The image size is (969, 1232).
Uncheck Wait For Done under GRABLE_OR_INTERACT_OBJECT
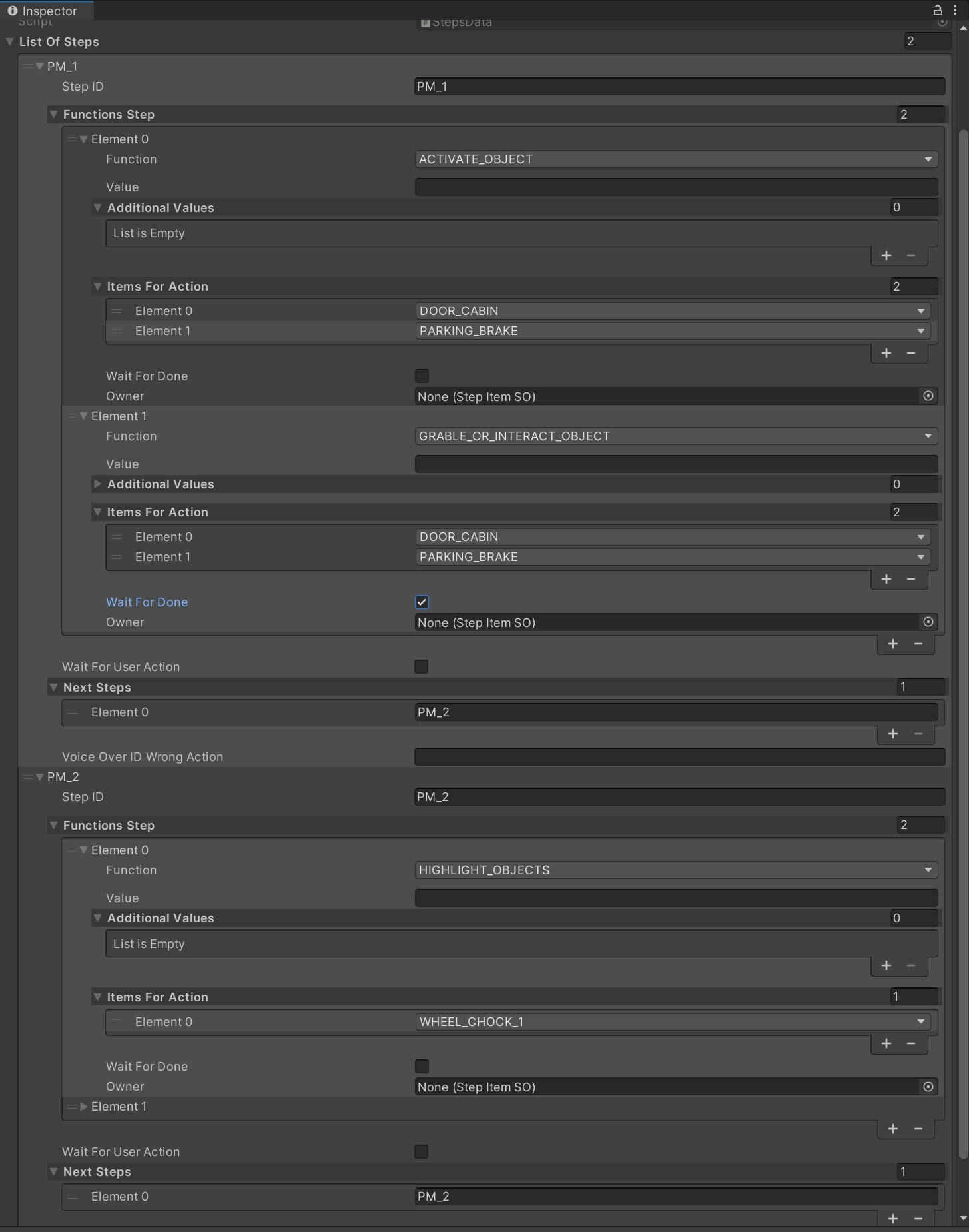coord(422,602)
